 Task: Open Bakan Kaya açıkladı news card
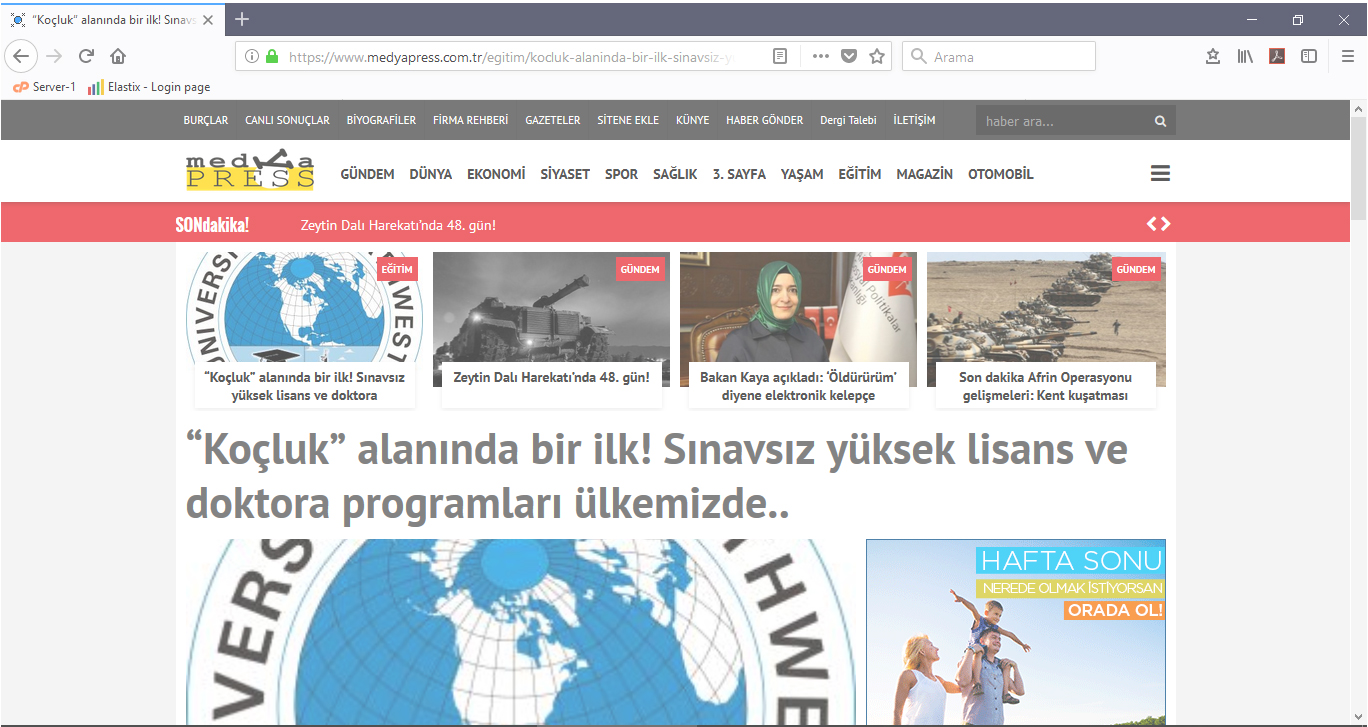tap(798, 330)
